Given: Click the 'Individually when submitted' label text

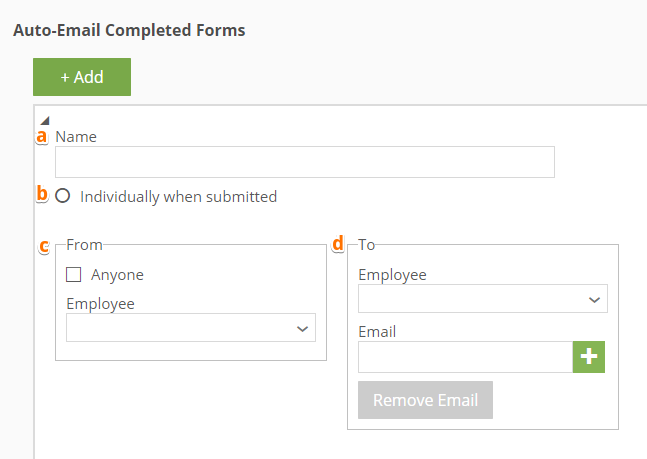Looking at the screenshot, I should pyautogui.click(x=178, y=197).
